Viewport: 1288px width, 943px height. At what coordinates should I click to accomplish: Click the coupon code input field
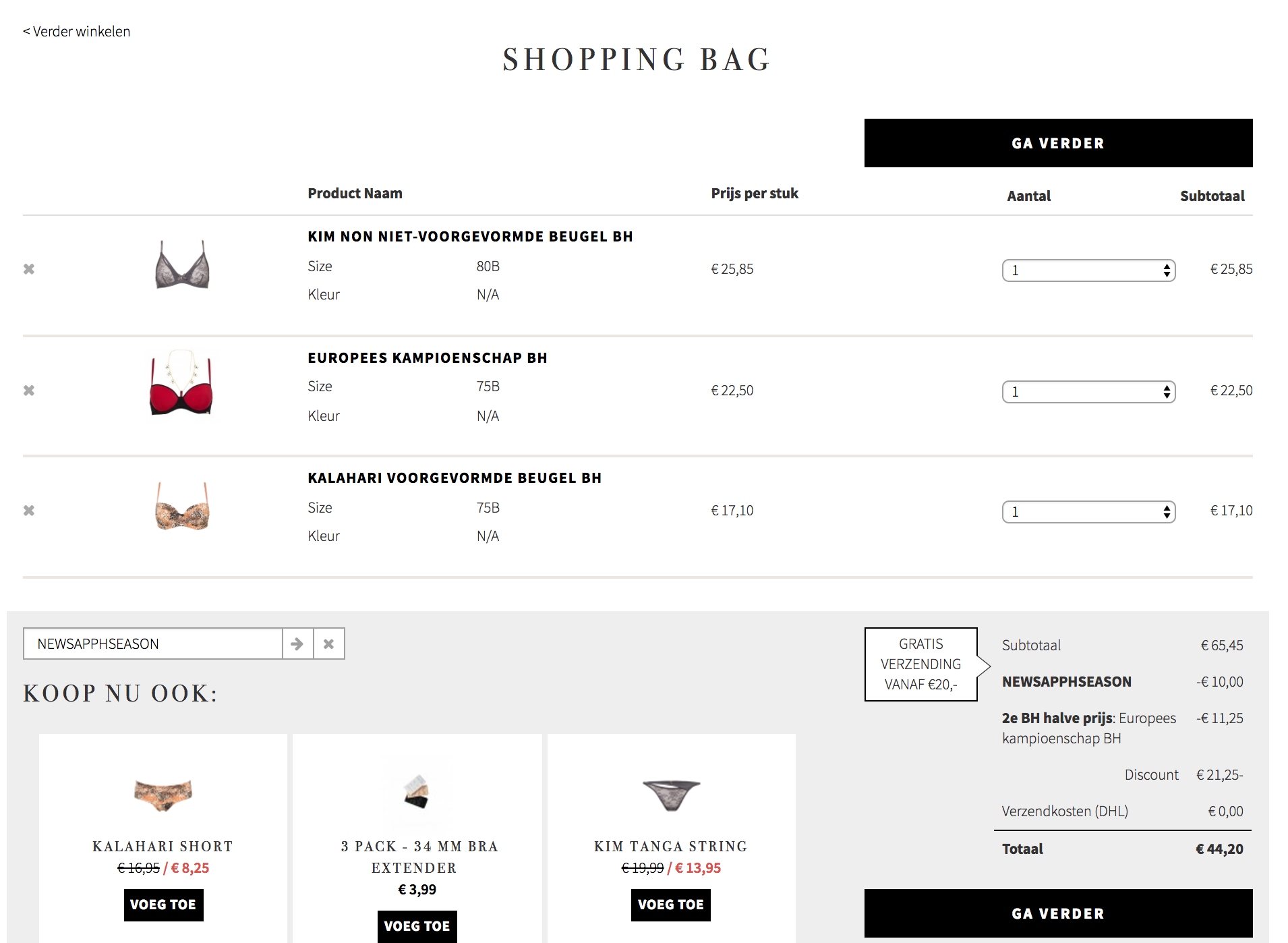click(153, 644)
